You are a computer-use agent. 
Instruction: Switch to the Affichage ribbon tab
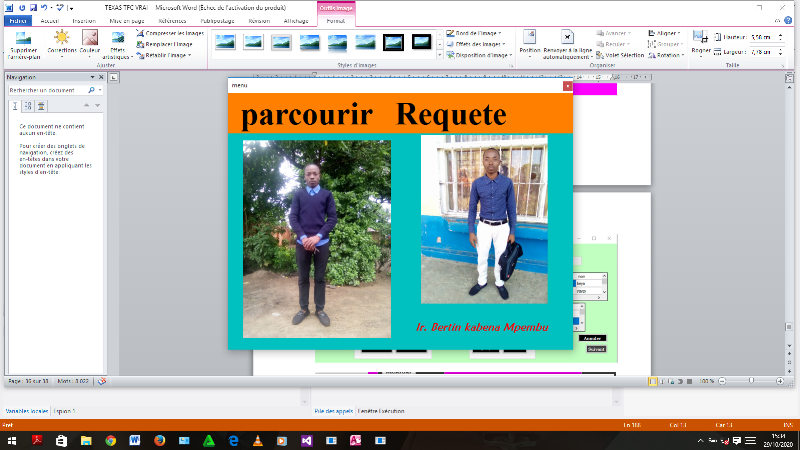(296, 20)
